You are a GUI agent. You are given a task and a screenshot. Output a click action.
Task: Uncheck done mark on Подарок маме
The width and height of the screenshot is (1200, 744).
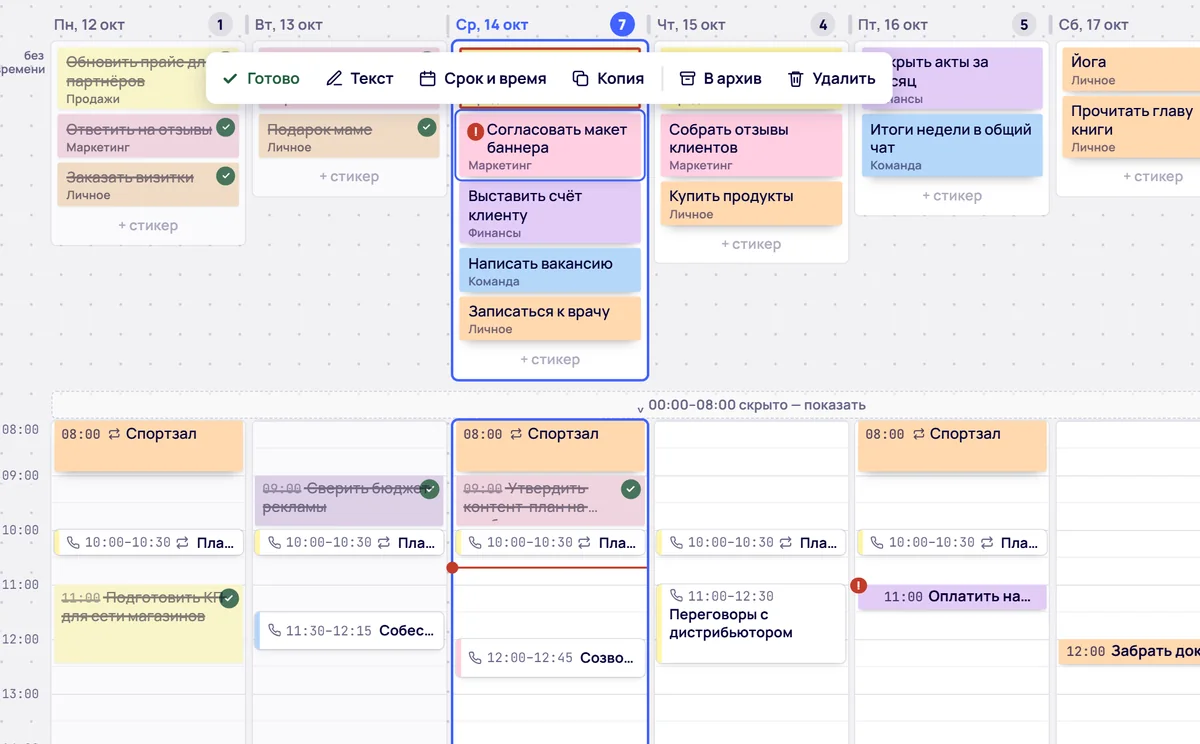427,127
